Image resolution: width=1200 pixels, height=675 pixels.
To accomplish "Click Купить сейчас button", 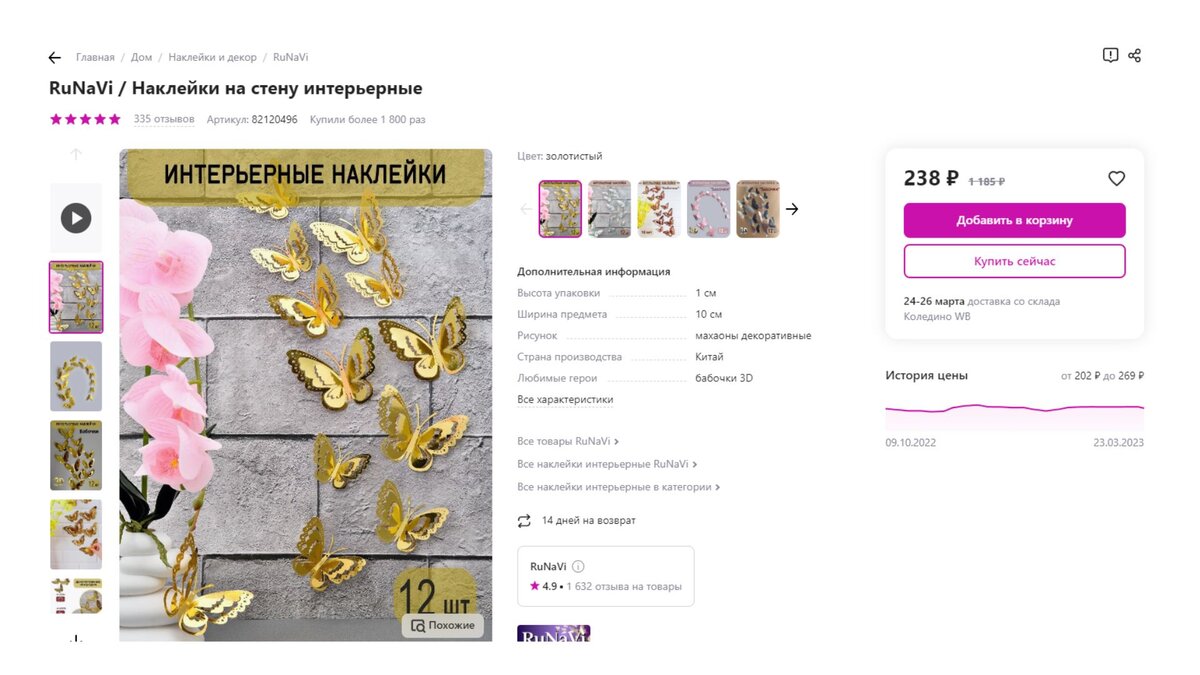I will (x=1014, y=262).
